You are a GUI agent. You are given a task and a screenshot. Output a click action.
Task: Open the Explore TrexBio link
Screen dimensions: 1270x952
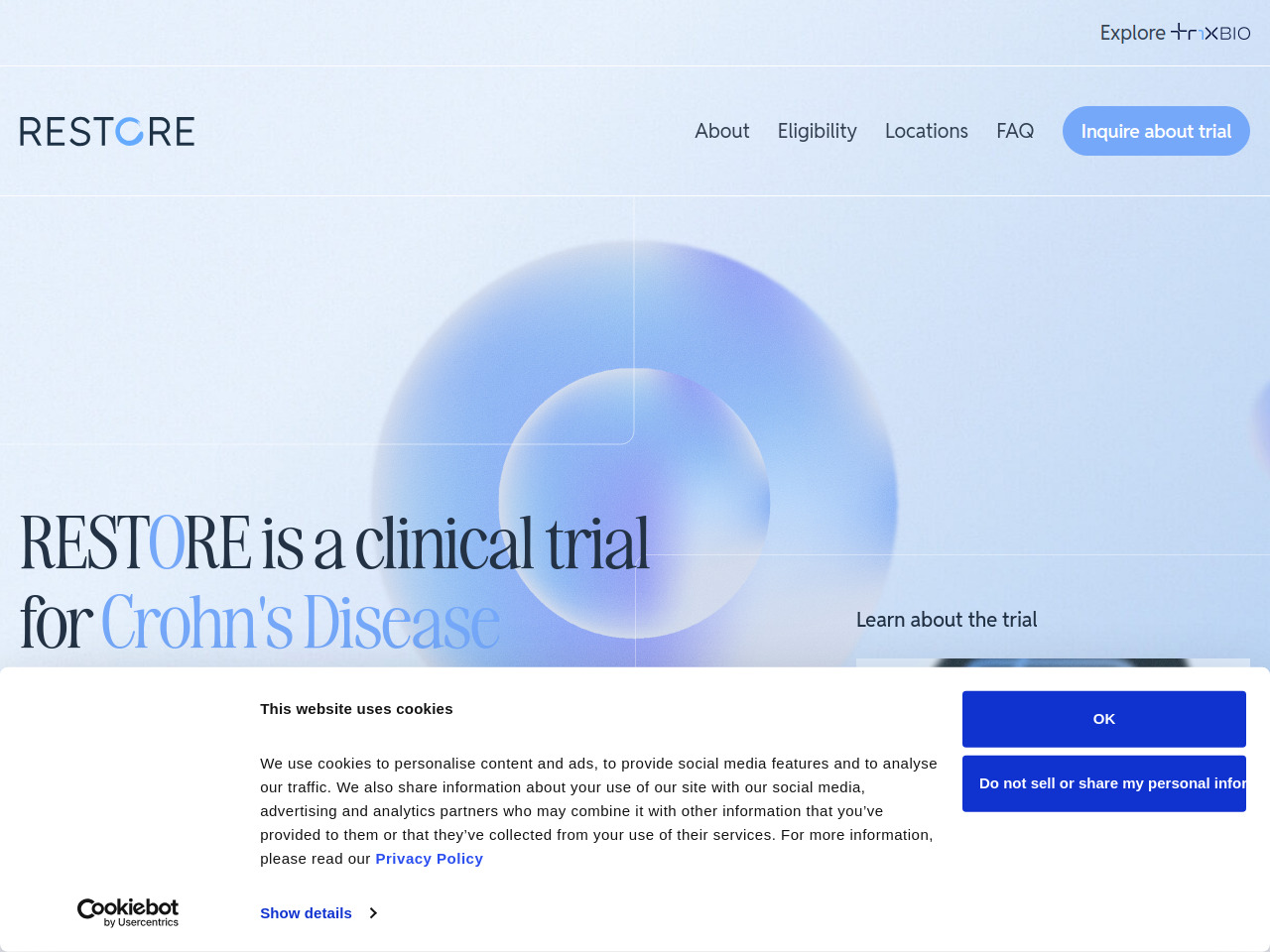coord(1175,33)
